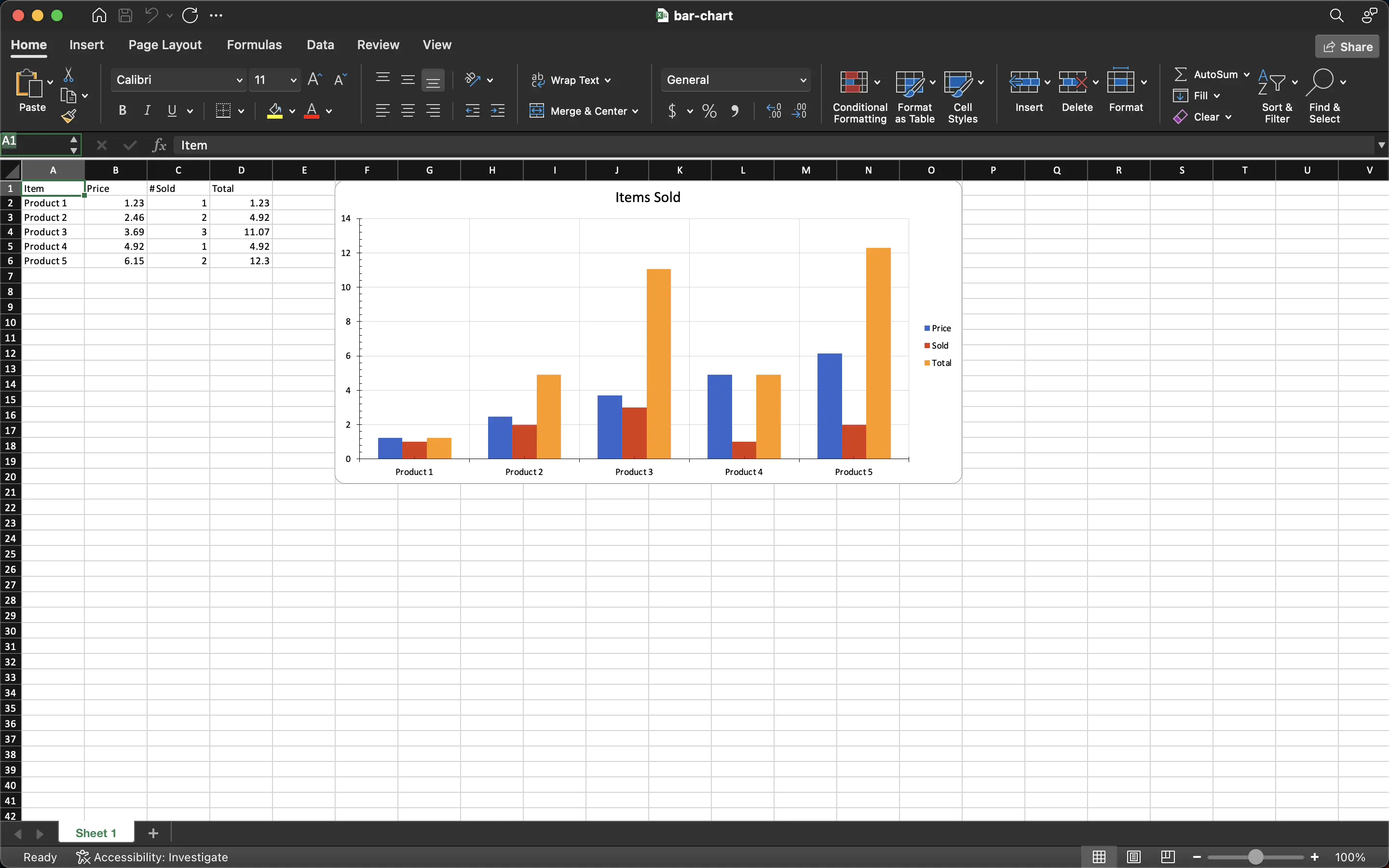Toggle center alignment
This screenshot has height=868, width=1389.
point(408,110)
